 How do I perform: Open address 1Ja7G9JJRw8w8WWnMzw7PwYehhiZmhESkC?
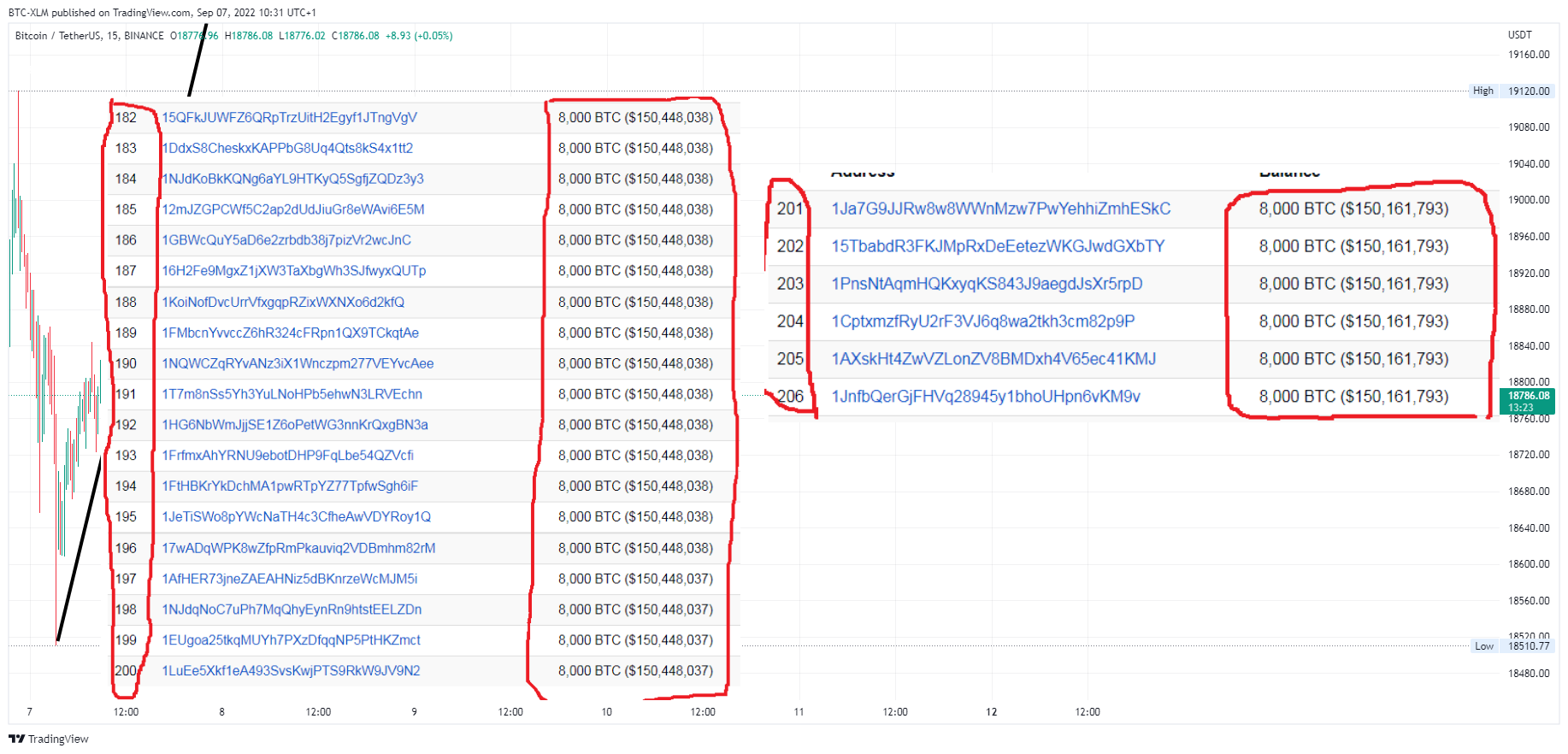(1001, 209)
